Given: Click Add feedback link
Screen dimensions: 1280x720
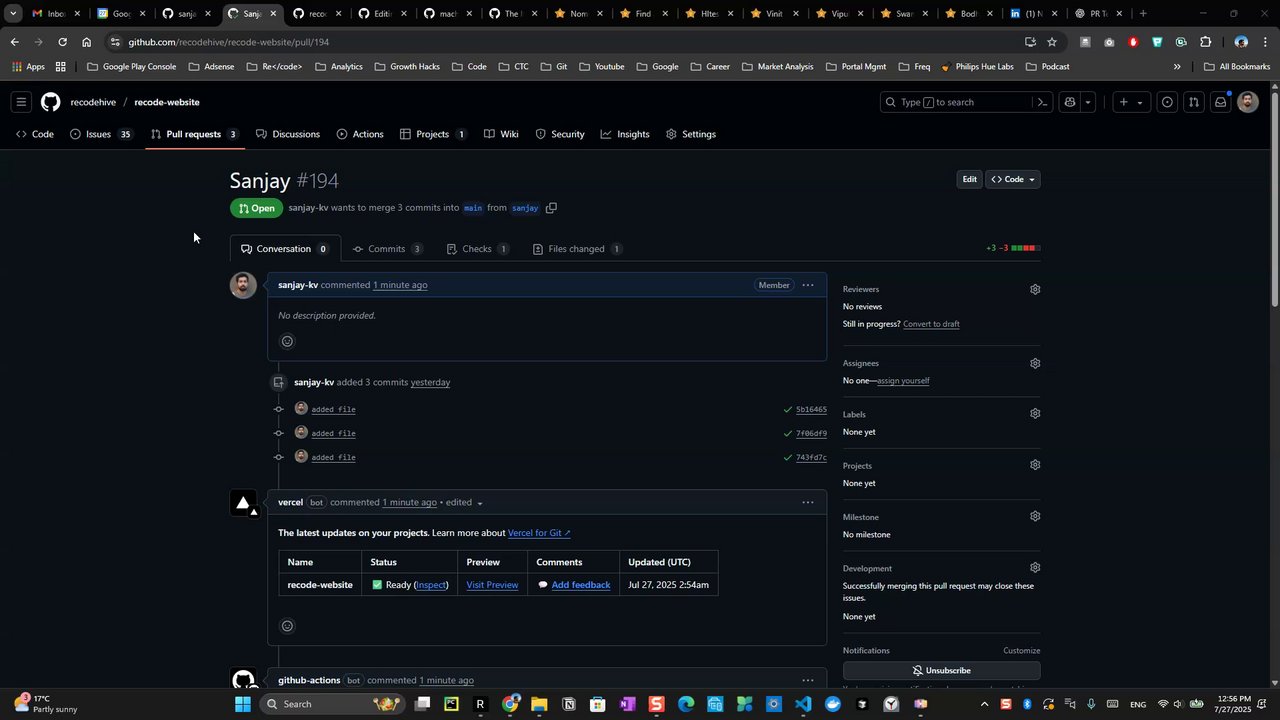Looking at the screenshot, I should [x=580, y=585].
